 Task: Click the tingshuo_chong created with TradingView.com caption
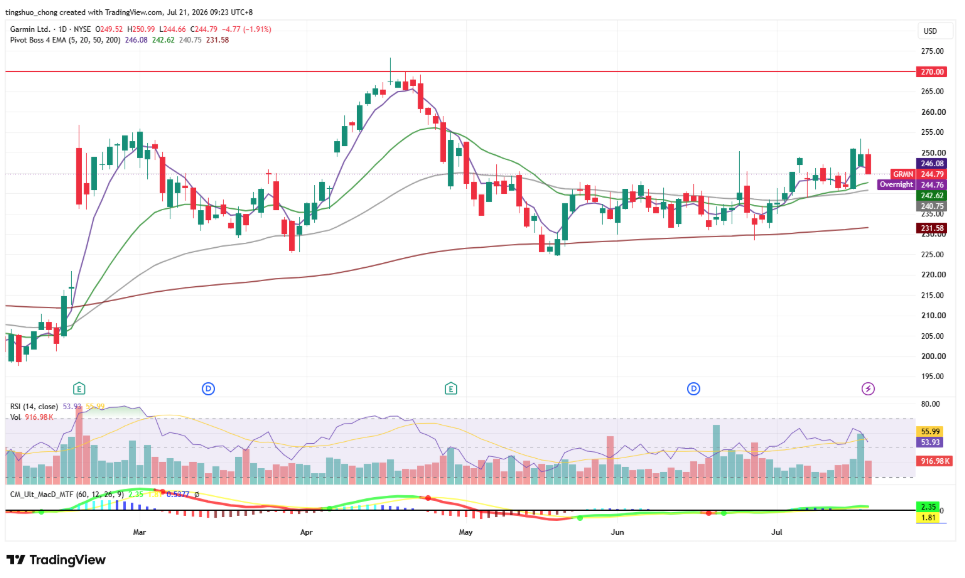(84, 12)
